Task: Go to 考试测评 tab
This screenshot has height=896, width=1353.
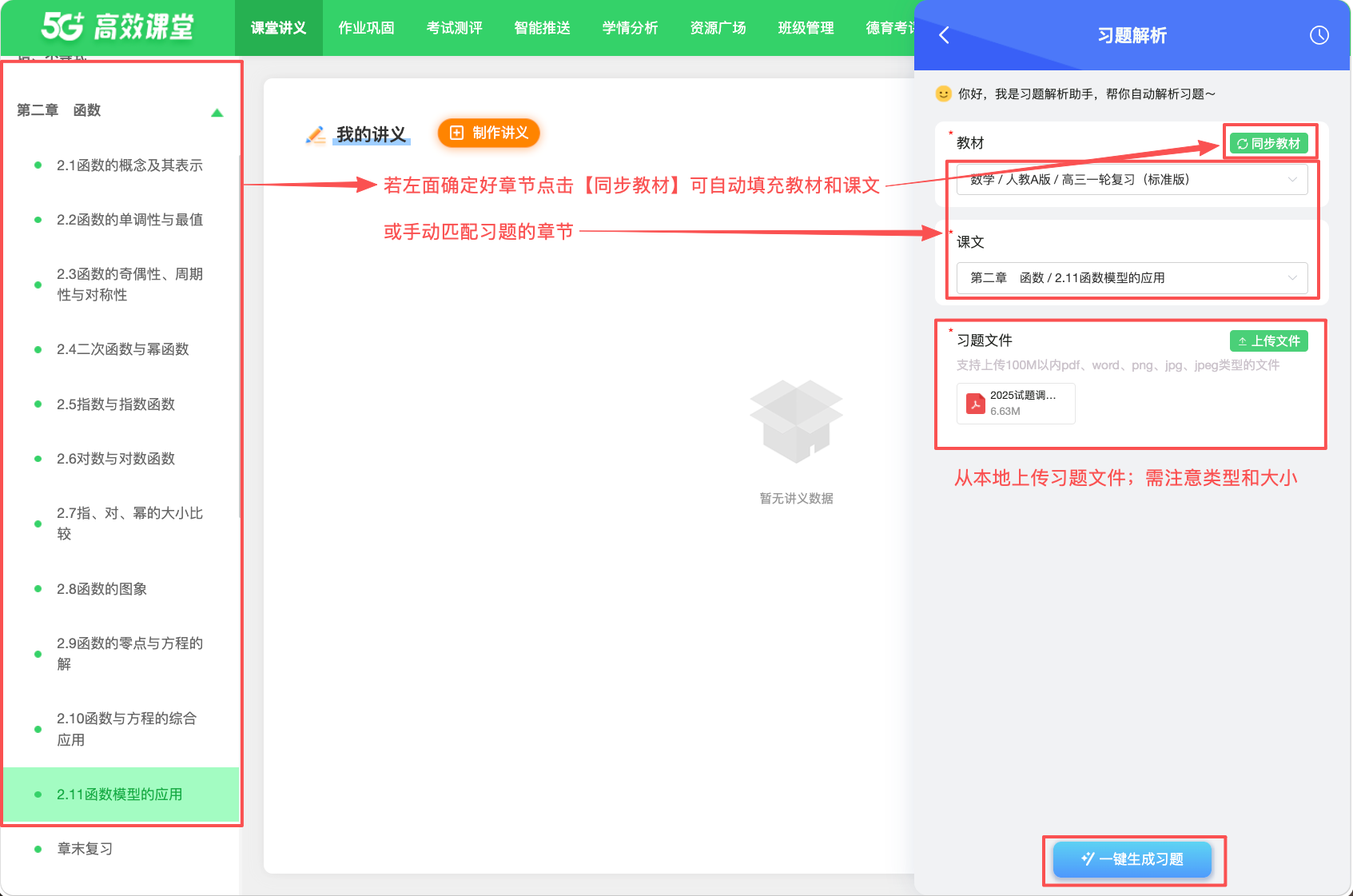Action: (x=454, y=28)
